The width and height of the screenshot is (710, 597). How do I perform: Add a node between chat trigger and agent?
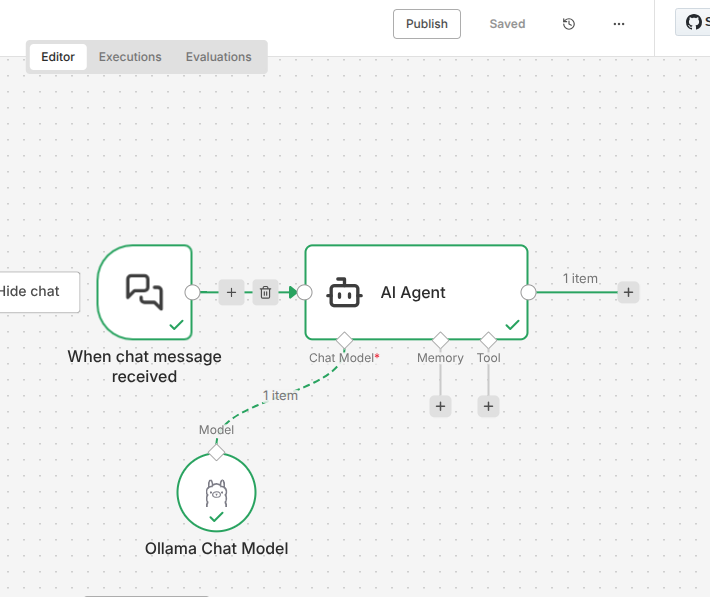[231, 292]
